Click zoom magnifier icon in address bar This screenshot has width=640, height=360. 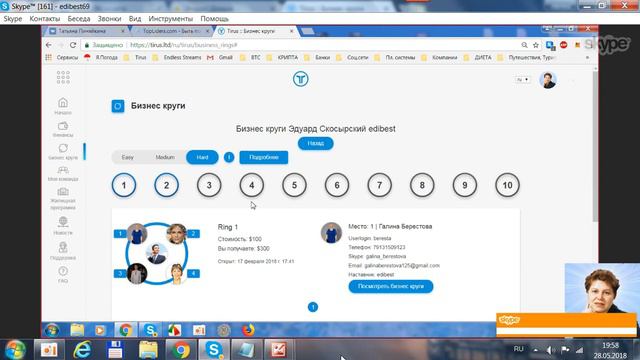pos(524,45)
